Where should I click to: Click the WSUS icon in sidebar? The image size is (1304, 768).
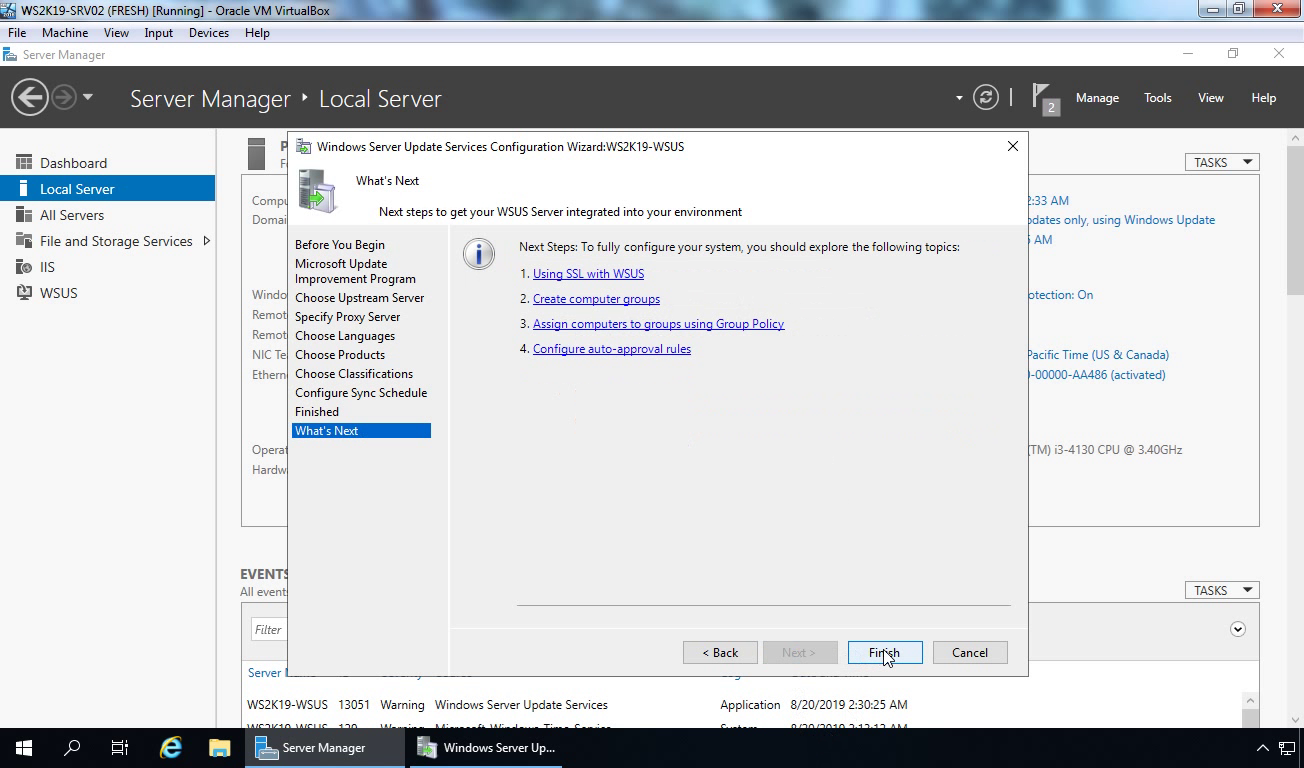pyautogui.click(x=23, y=292)
